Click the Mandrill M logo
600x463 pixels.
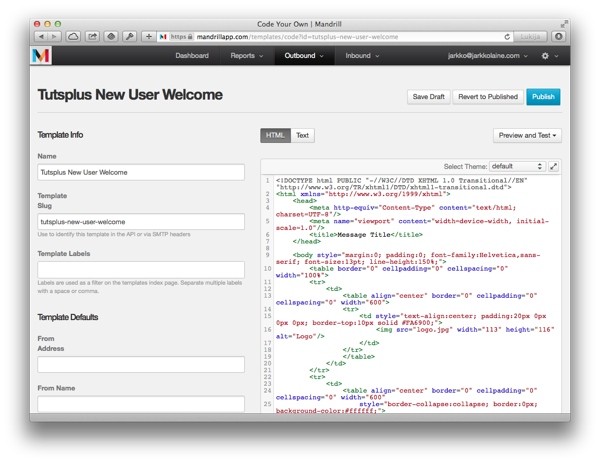pos(41,55)
